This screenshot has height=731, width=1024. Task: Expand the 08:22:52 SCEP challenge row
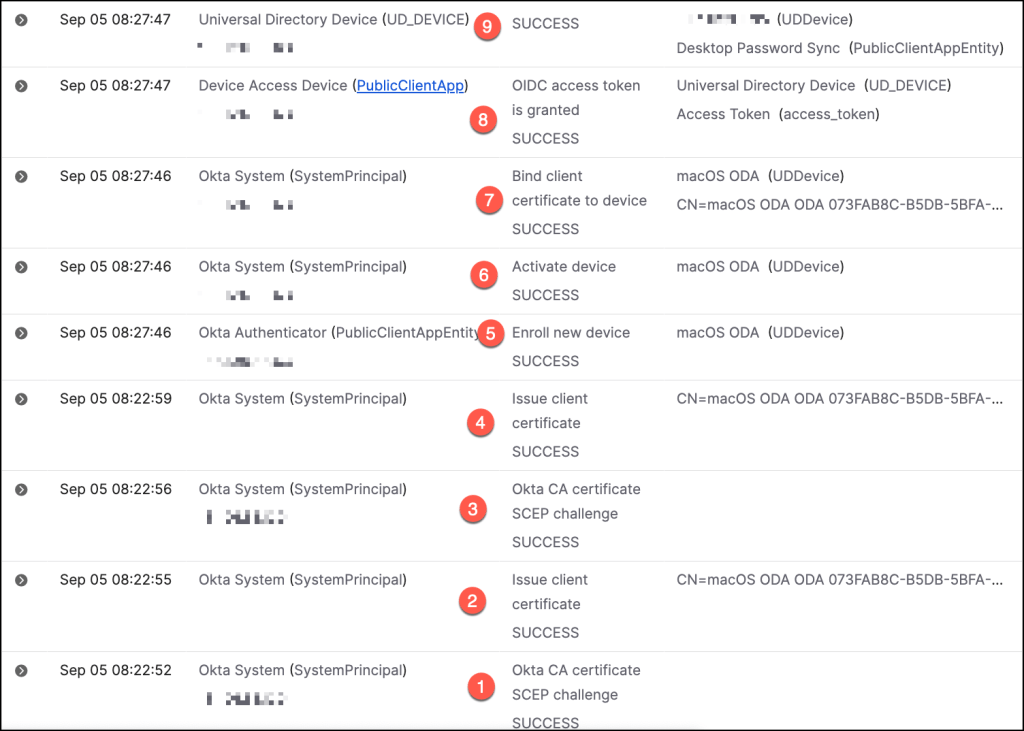tap(21, 671)
